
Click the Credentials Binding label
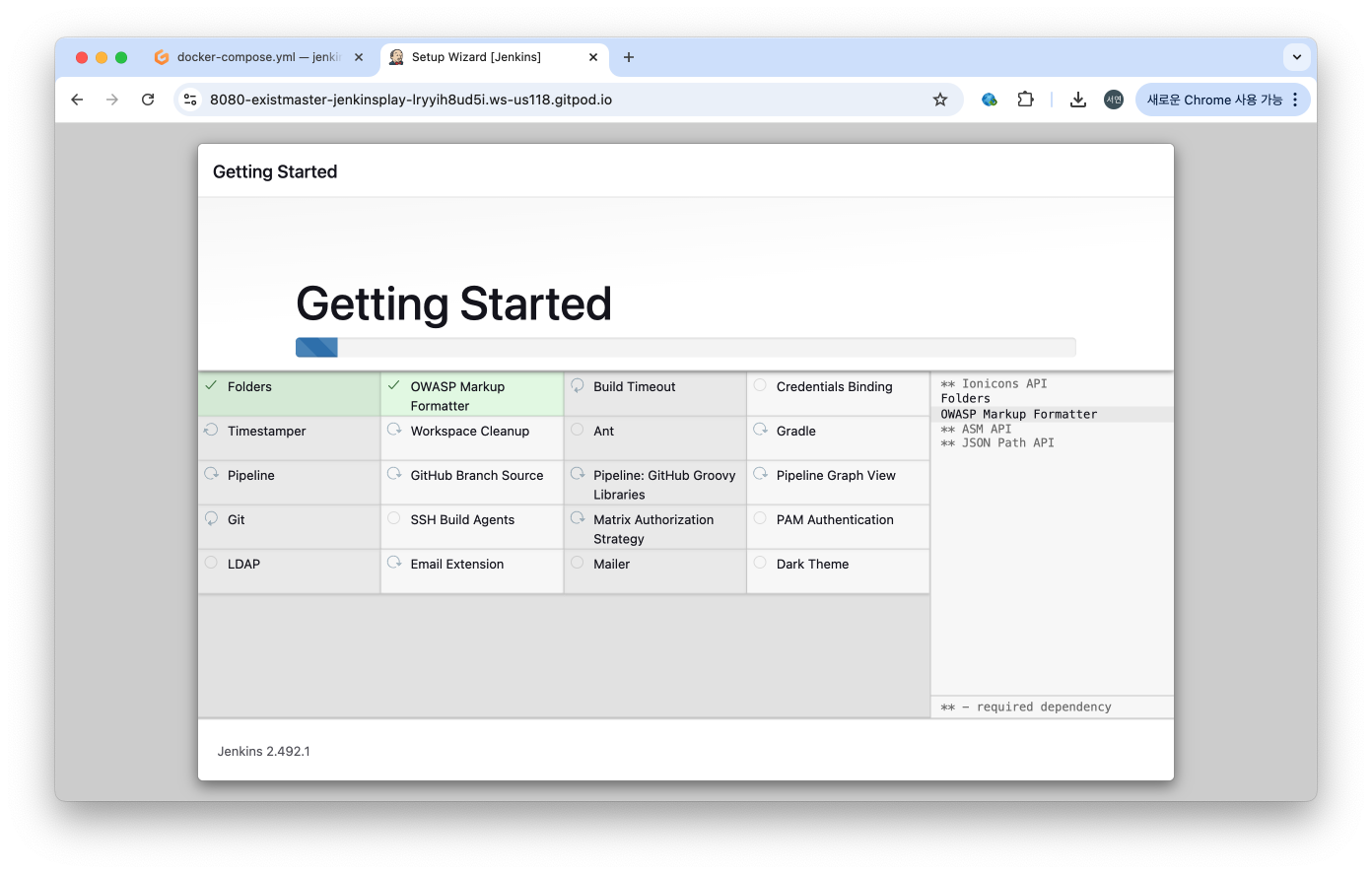click(834, 386)
